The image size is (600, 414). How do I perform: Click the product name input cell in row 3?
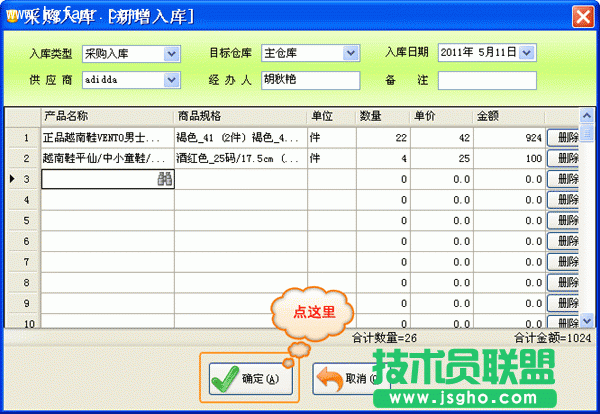[x=108, y=179]
